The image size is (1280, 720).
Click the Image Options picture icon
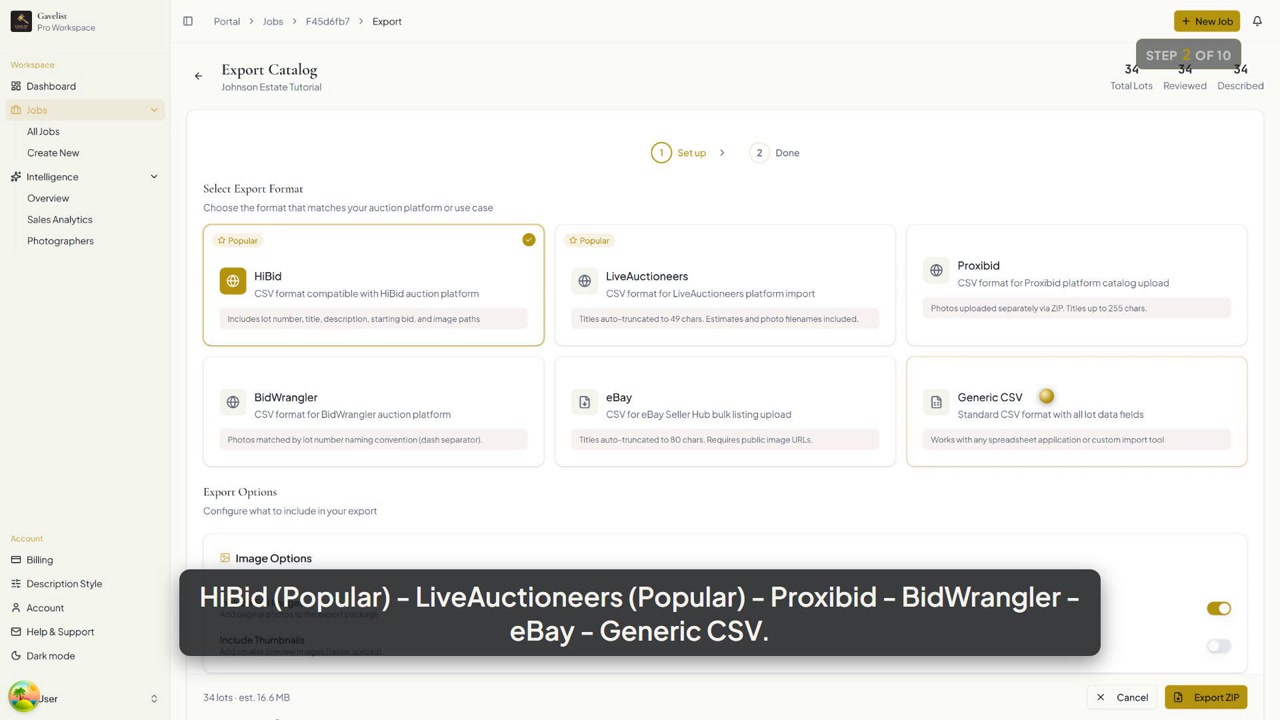click(225, 558)
